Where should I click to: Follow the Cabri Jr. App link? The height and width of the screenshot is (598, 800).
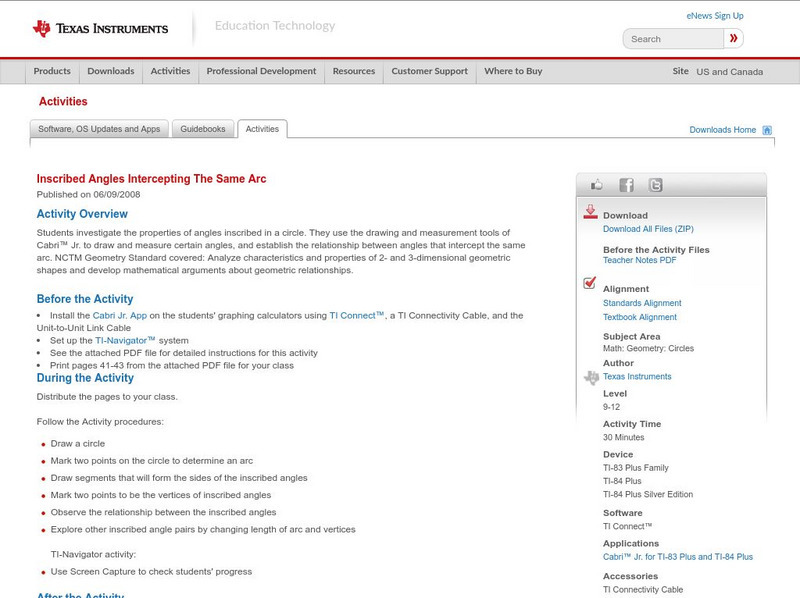119,316
